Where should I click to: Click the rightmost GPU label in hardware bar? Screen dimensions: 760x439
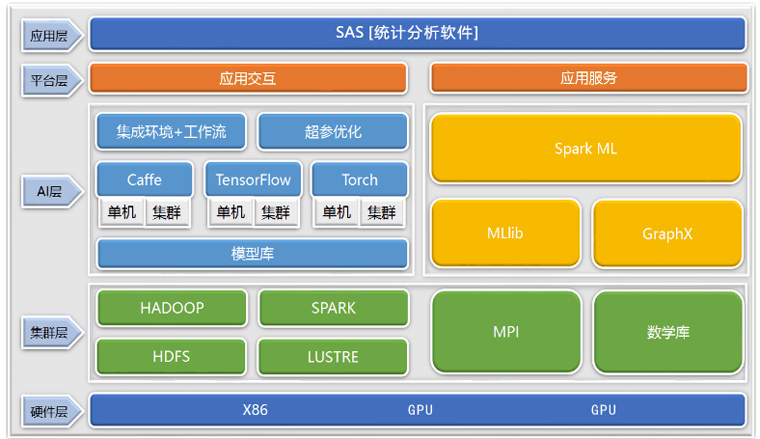tap(603, 410)
